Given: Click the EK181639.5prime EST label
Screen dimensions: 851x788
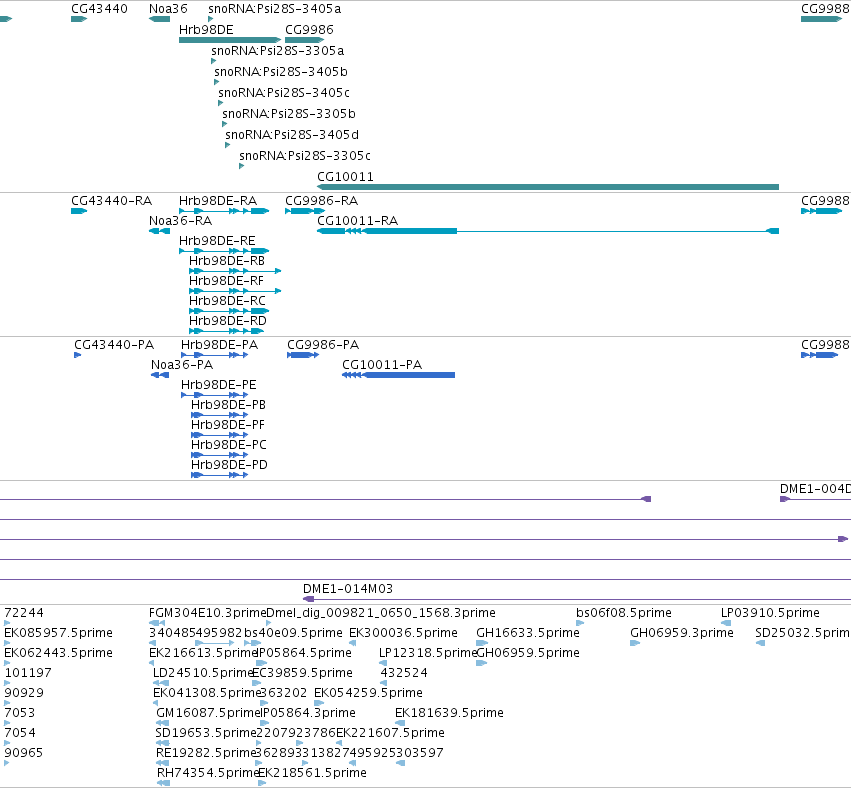Looking at the screenshot, I should (x=449, y=713).
